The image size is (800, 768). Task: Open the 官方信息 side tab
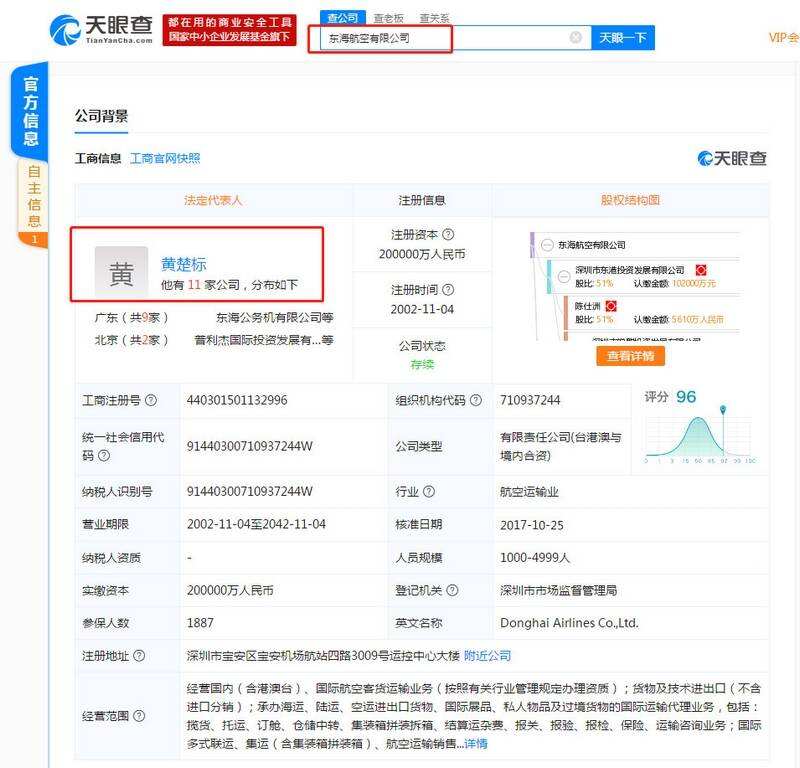31,111
